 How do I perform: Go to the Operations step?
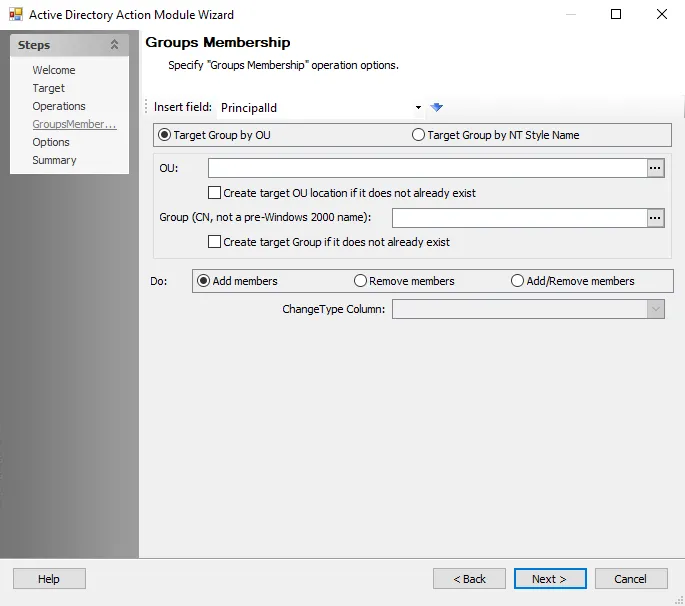(59, 106)
